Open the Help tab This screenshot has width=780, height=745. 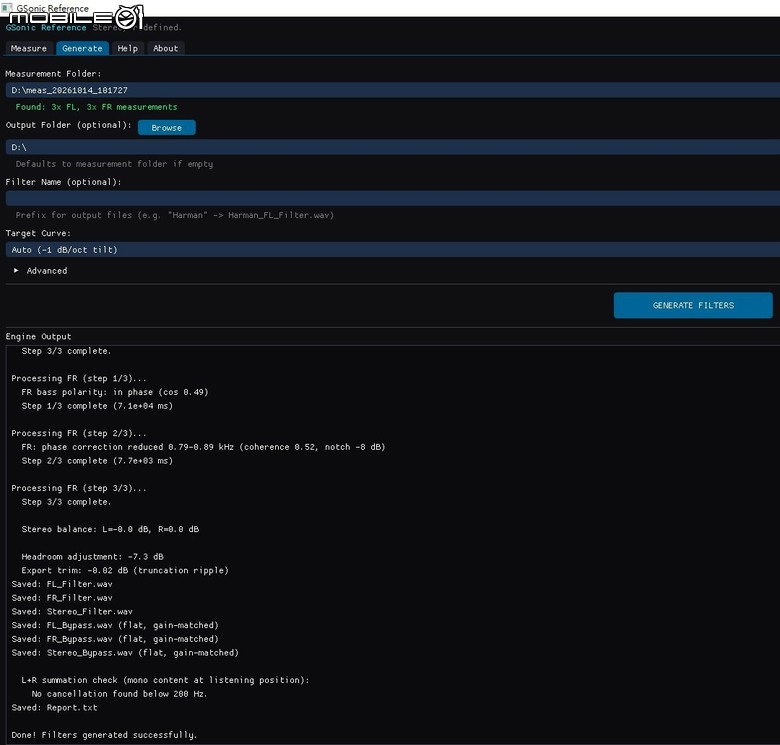point(127,48)
